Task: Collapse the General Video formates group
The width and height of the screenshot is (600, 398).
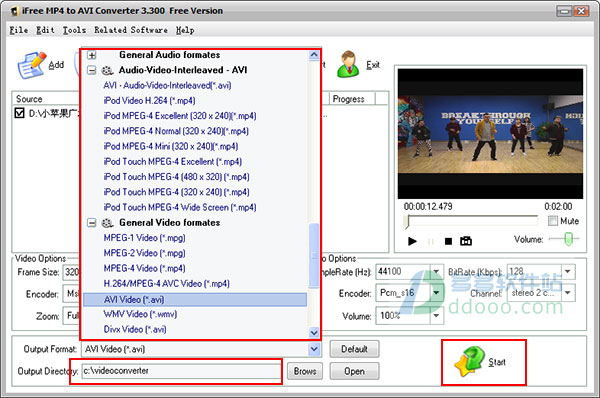Action: [91, 223]
